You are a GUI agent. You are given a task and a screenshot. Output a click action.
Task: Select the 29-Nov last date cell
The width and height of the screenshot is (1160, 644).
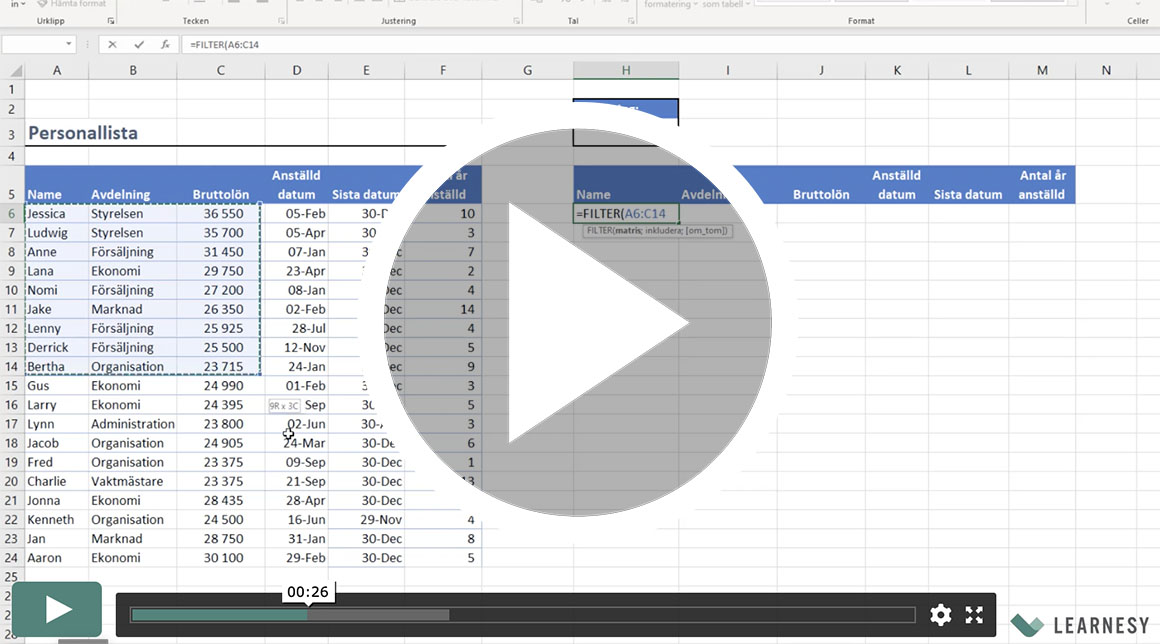coord(366,520)
